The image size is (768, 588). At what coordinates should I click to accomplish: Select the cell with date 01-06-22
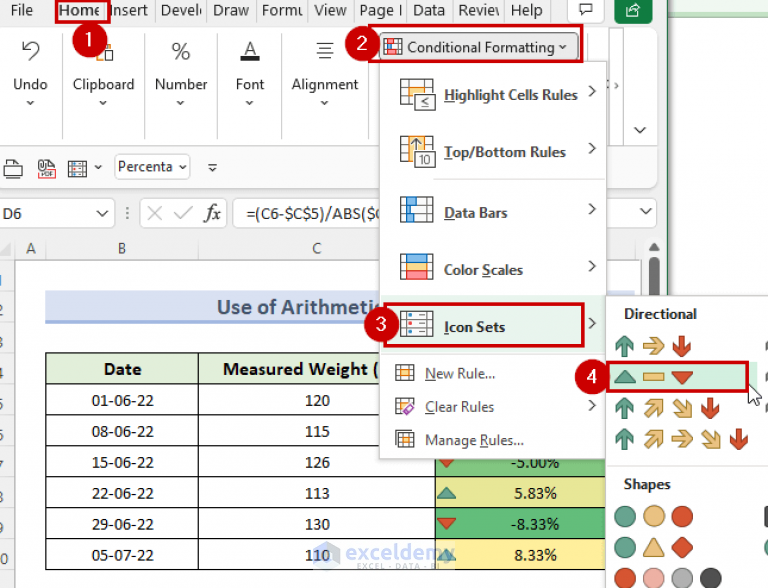[122, 400]
